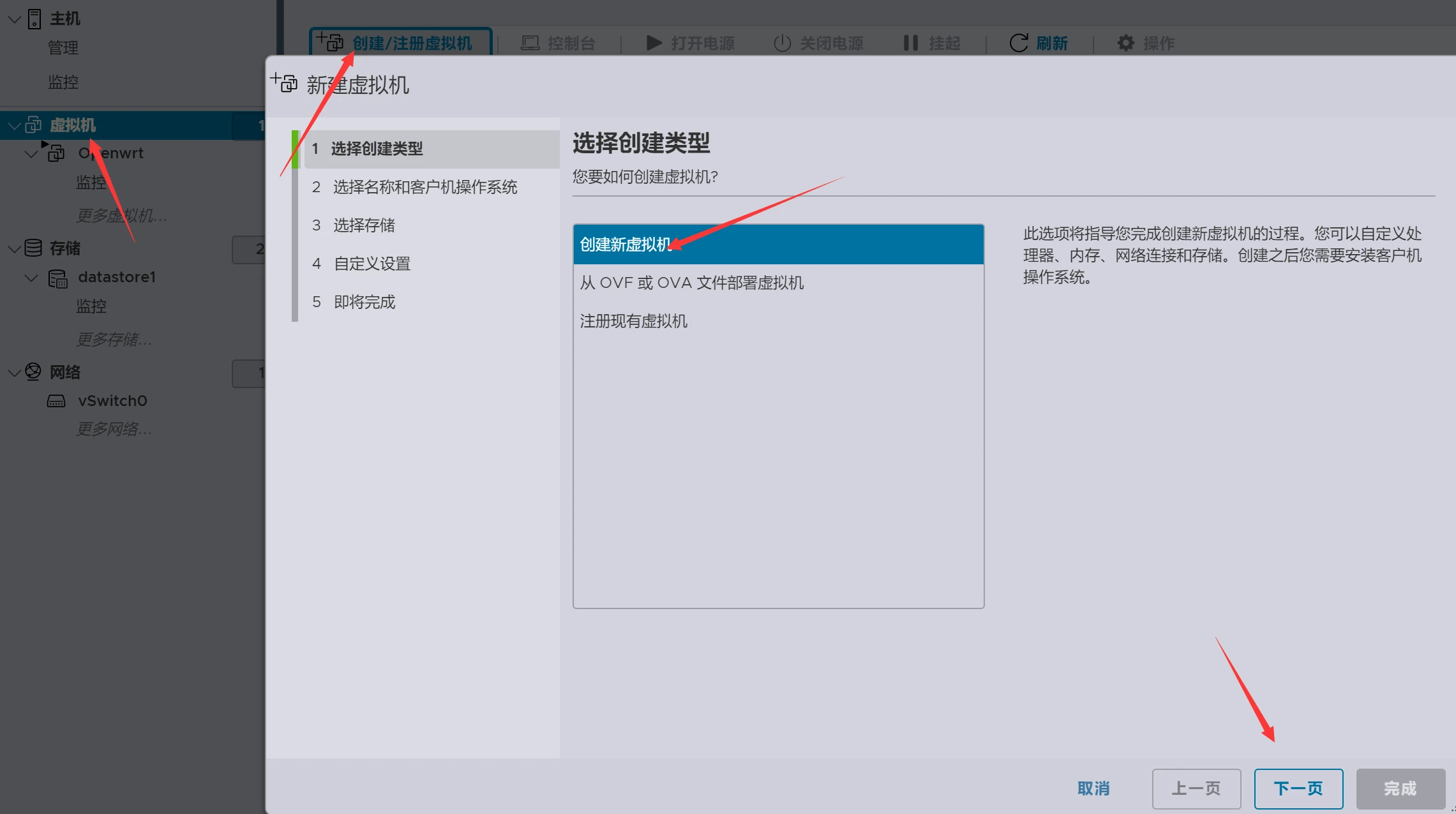Click the vSwitch0 switch icon
This screenshot has width=1456, height=814.
click(x=56, y=401)
